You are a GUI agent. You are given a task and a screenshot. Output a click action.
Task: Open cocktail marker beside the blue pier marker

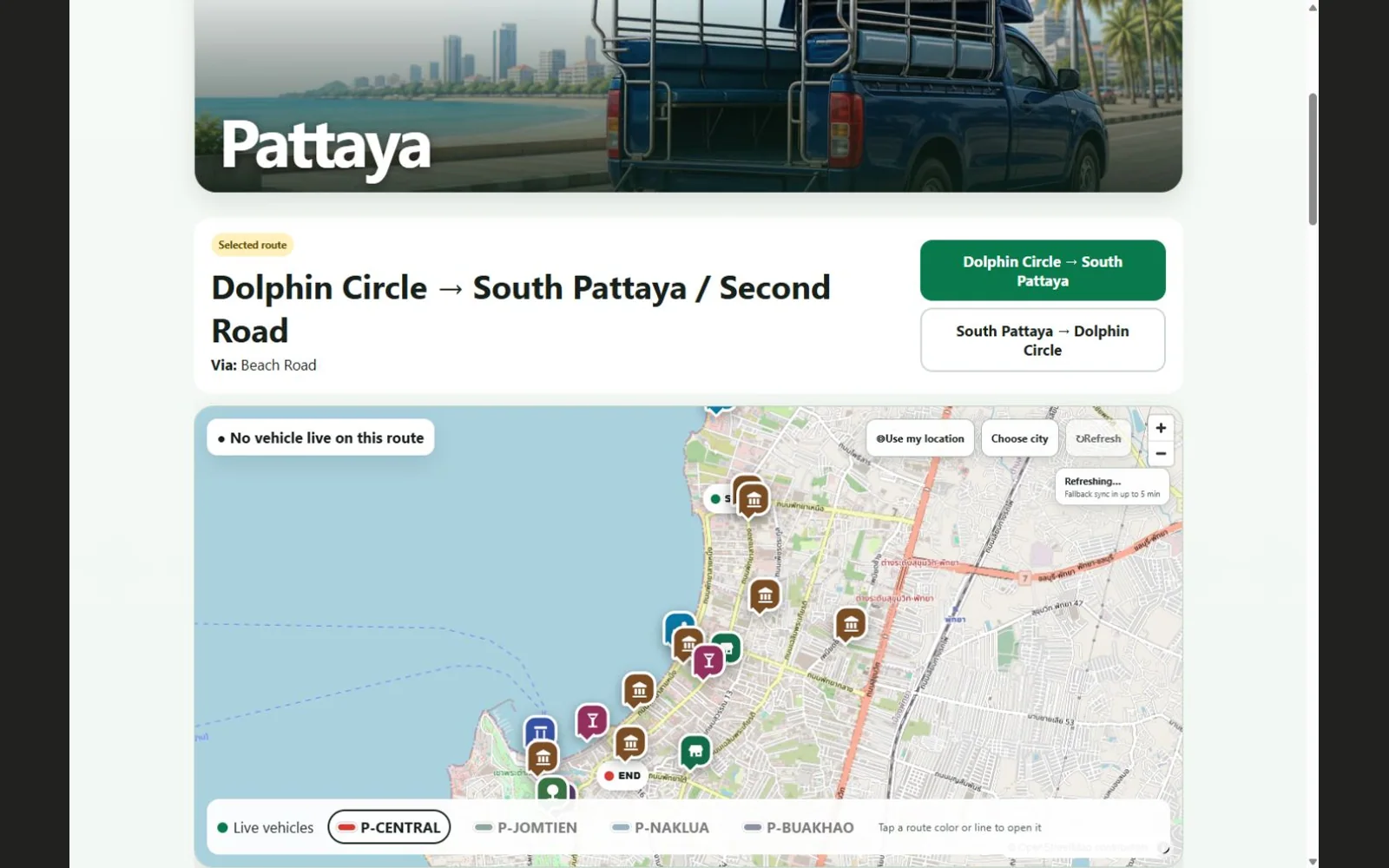pos(592,721)
